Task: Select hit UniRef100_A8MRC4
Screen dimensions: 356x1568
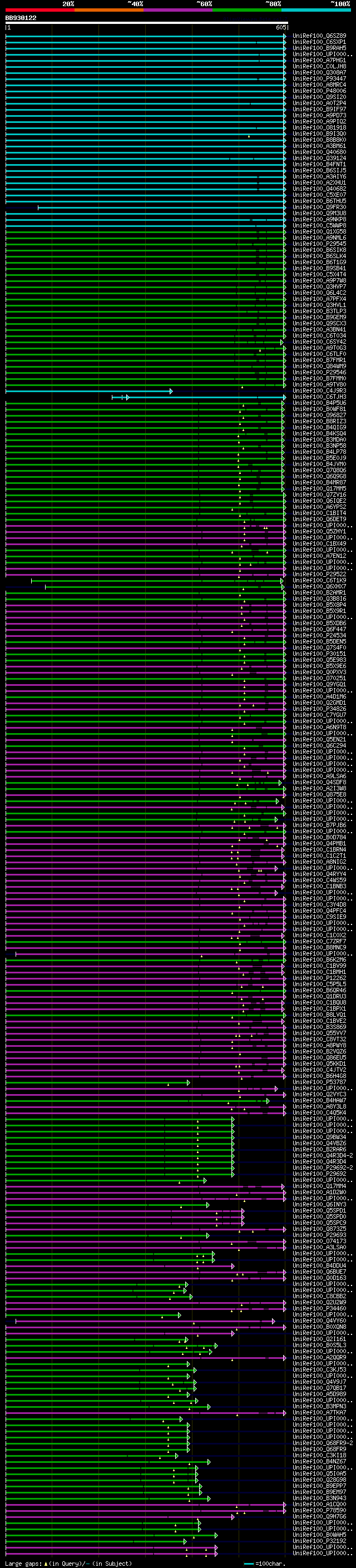Action: pyautogui.click(x=319, y=85)
